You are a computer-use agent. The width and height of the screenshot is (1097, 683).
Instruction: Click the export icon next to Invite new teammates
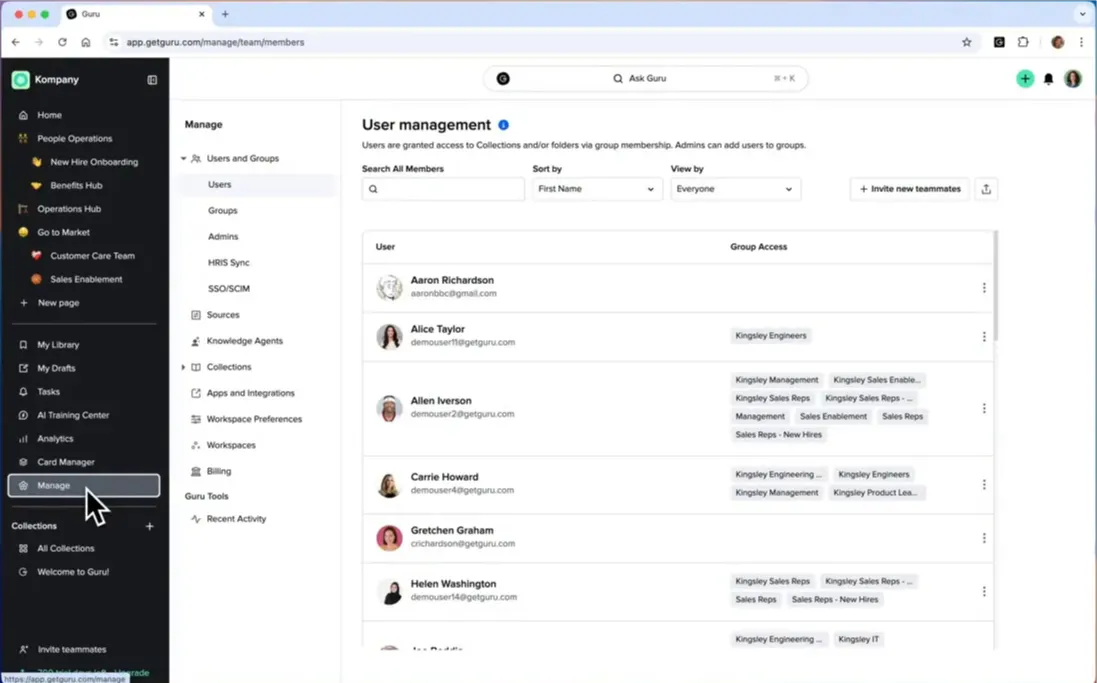coord(986,189)
